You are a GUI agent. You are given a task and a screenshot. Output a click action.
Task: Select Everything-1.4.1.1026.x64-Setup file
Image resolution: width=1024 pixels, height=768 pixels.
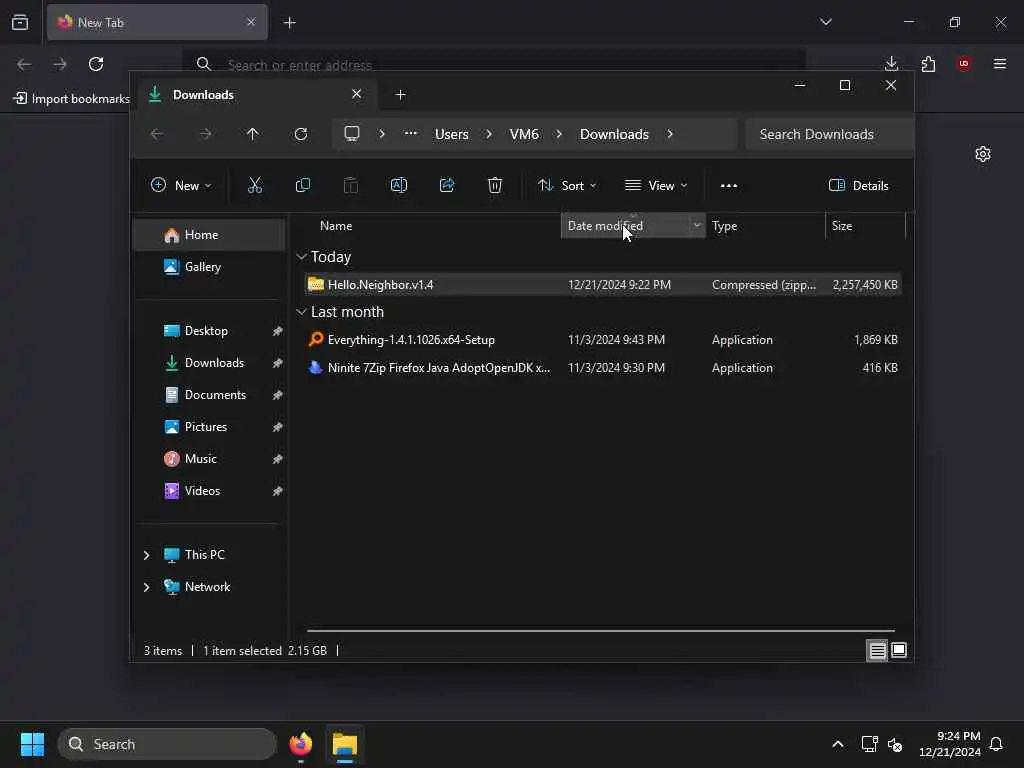point(603,340)
